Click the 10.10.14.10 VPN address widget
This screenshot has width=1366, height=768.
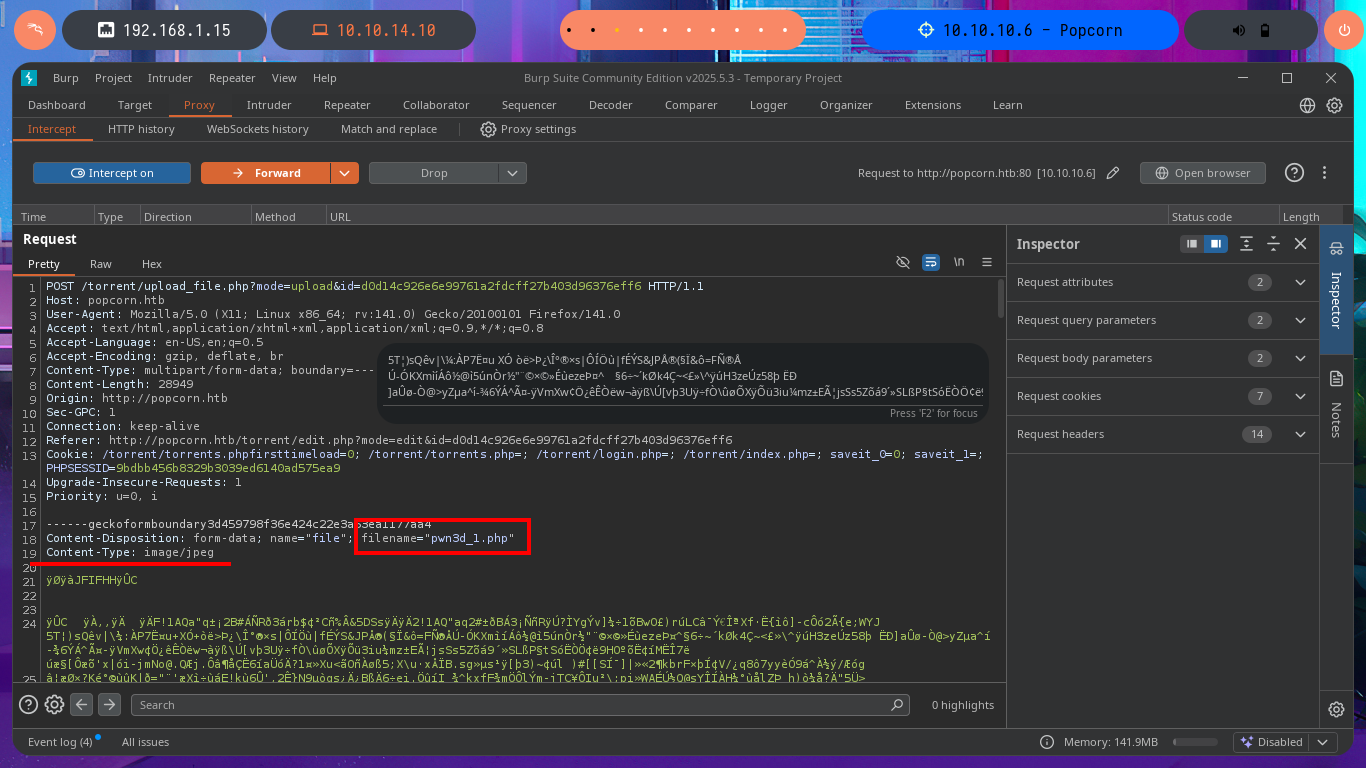point(373,30)
